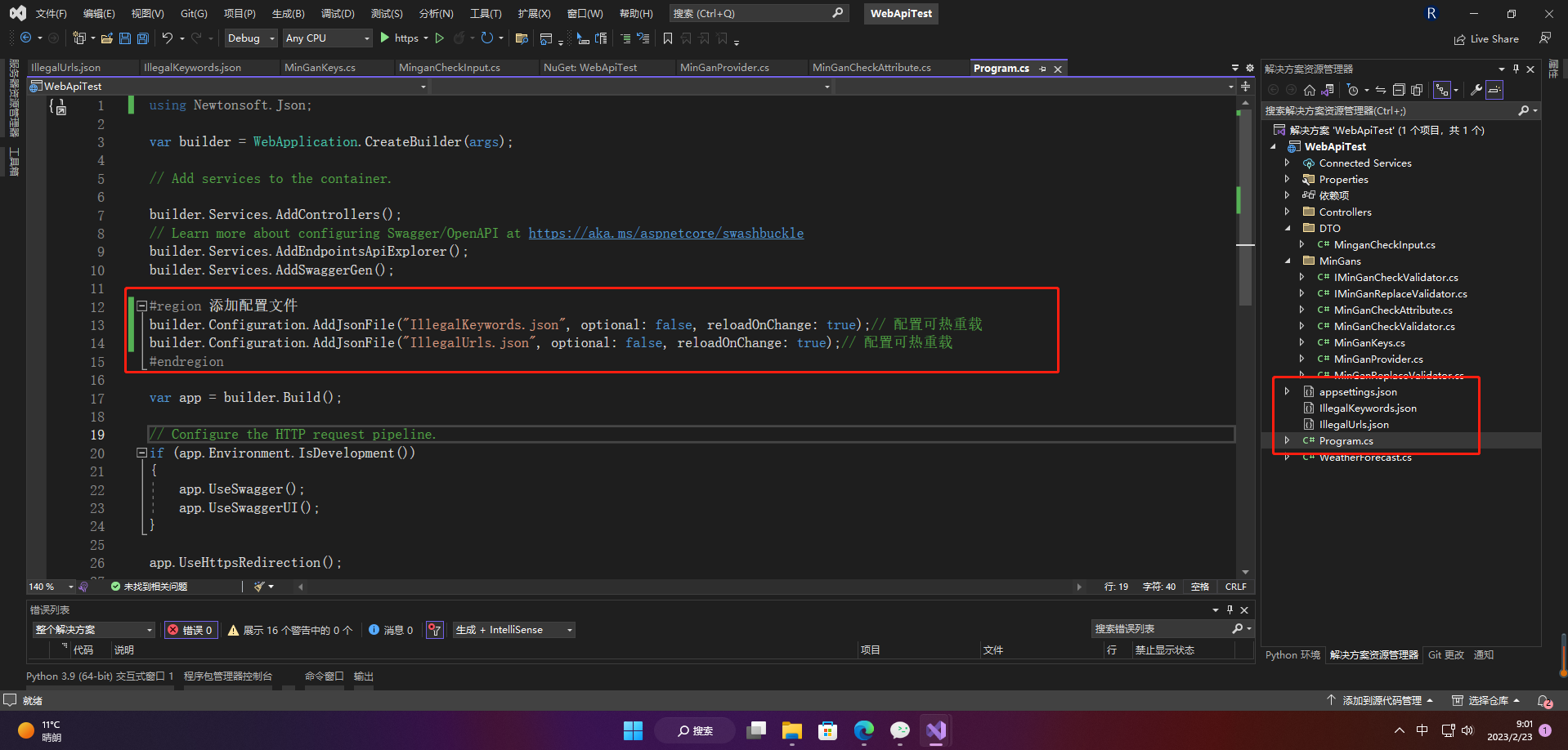This screenshot has width=1568, height=750.
Task: Switch between solutions and folder views icon
Action: [x=1328, y=90]
